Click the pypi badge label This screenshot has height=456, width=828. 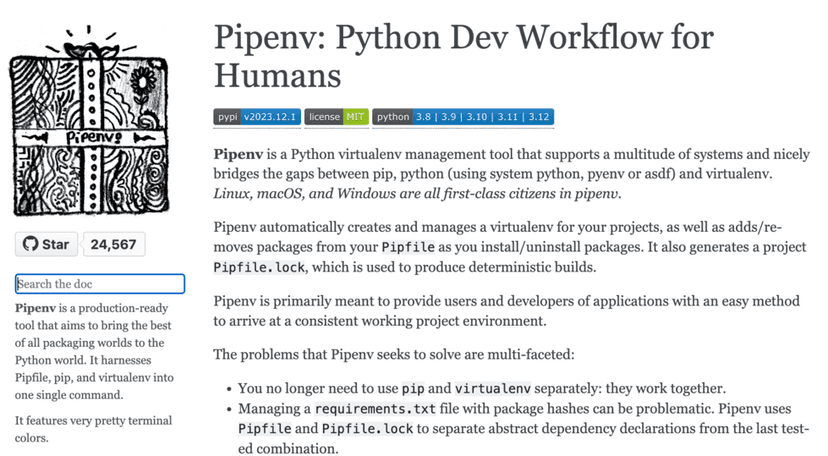coord(228,117)
